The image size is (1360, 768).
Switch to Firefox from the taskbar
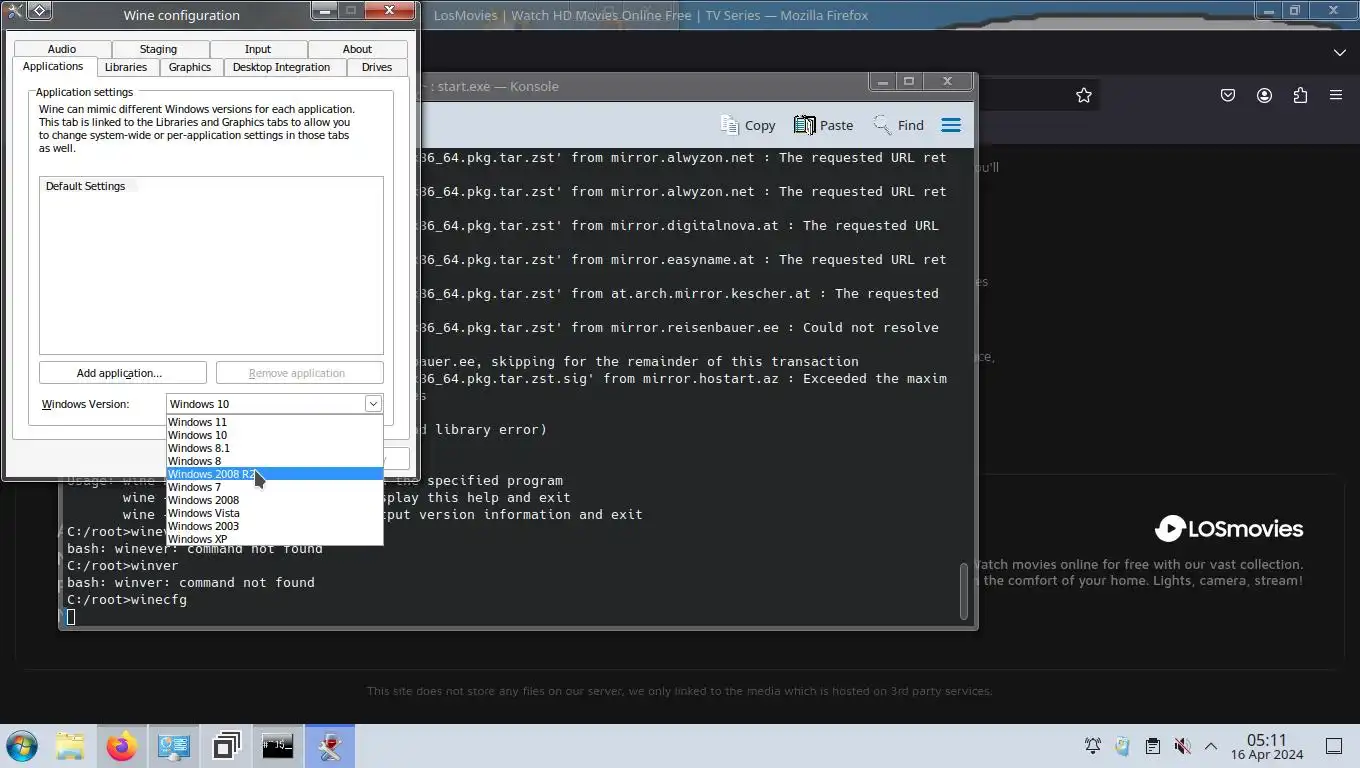click(122, 746)
